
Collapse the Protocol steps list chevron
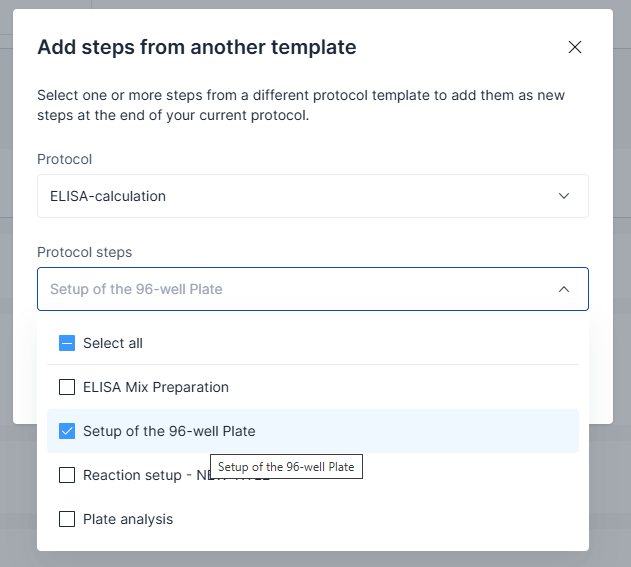click(564, 289)
